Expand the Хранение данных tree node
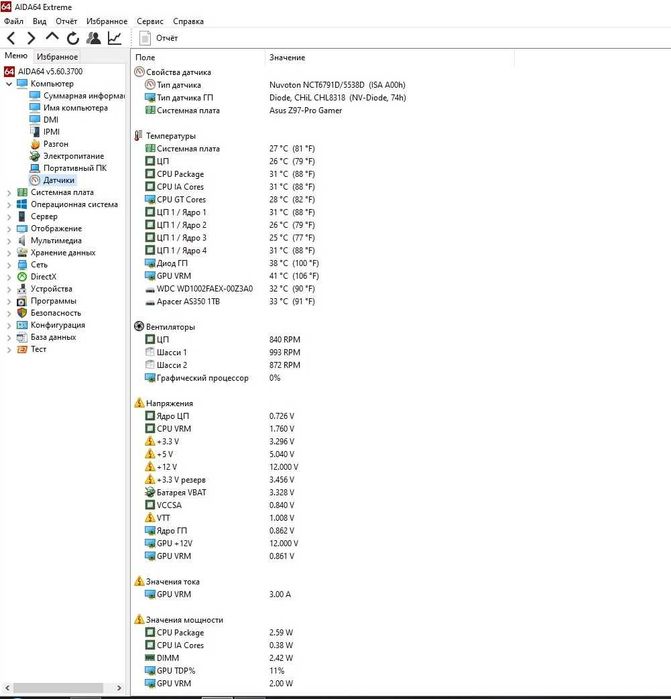 [8, 253]
